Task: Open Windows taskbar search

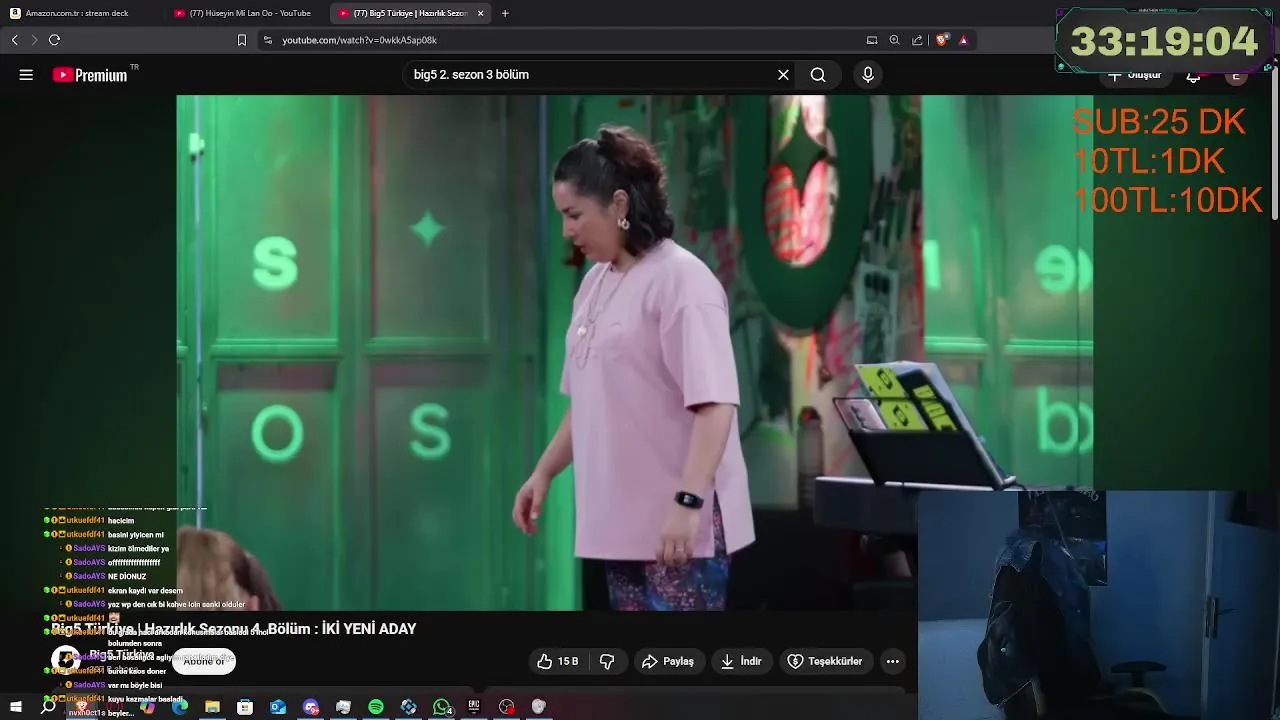Action: (48, 707)
